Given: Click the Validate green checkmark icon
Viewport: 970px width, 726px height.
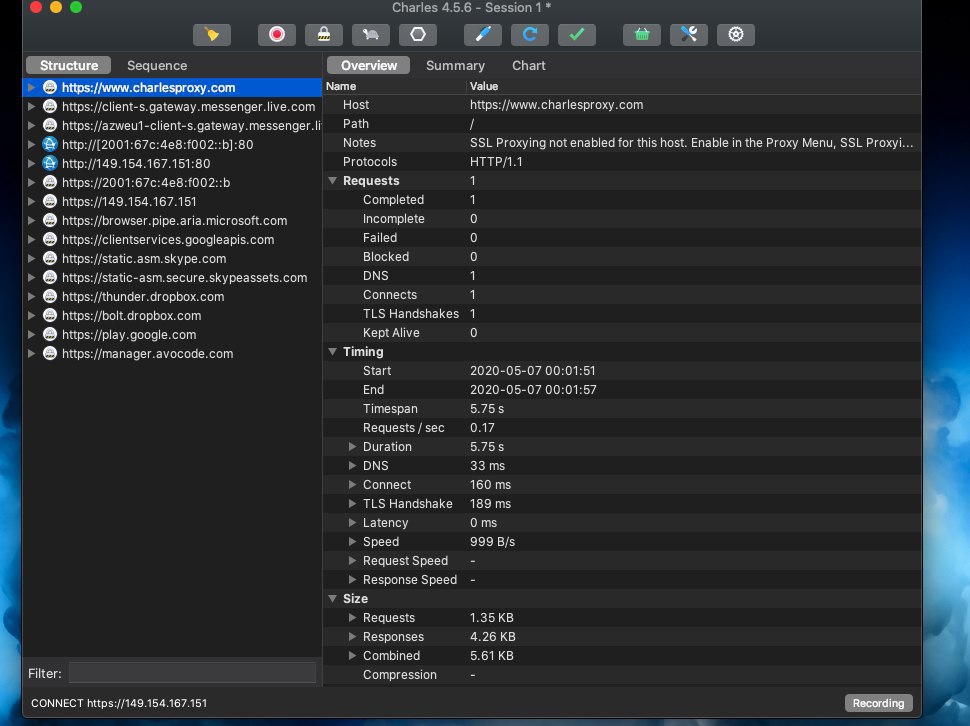Looking at the screenshot, I should (577, 35).
